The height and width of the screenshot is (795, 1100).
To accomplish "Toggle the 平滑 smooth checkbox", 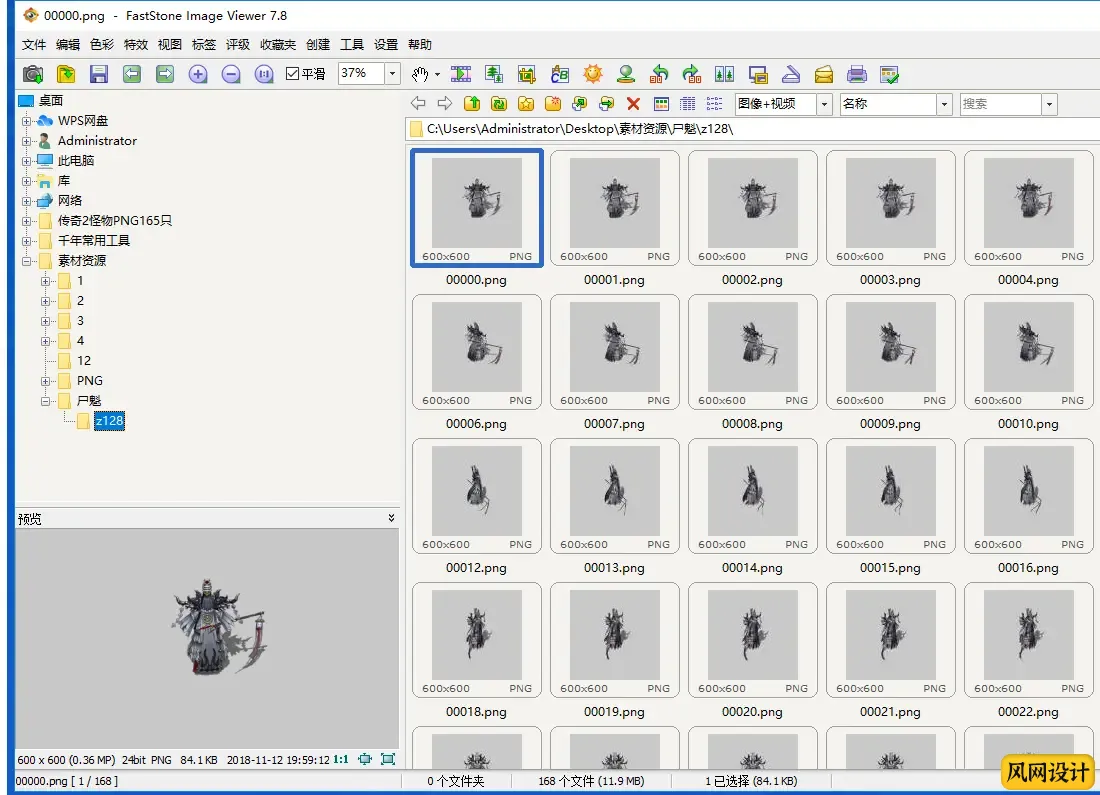I will pos(293,74).
